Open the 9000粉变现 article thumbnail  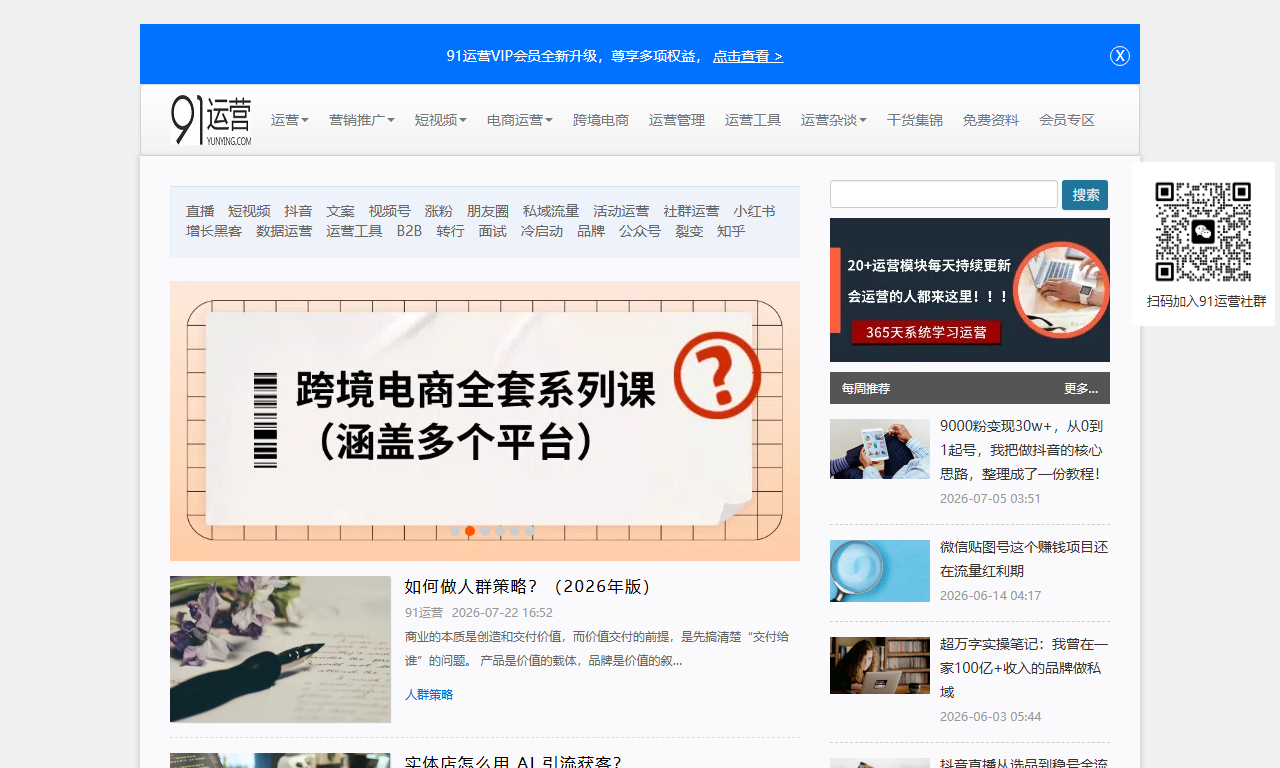pyautogui.click(x=880, y=449)
